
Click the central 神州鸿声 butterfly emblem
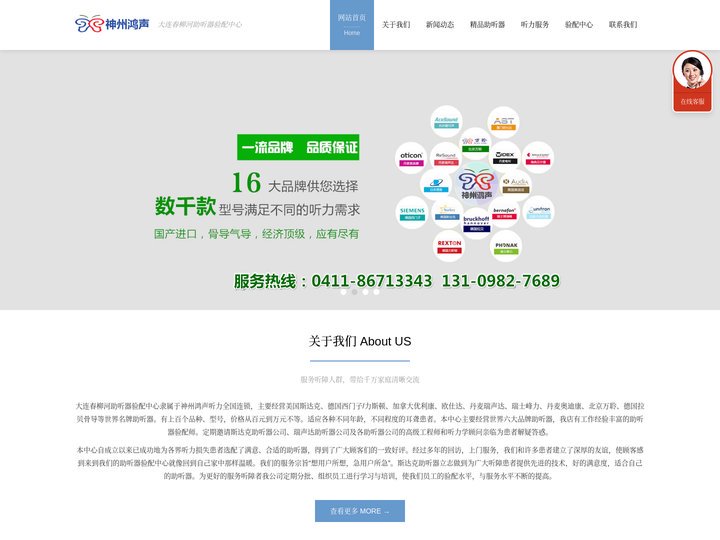pyautogui.click(x=476, y=184)
